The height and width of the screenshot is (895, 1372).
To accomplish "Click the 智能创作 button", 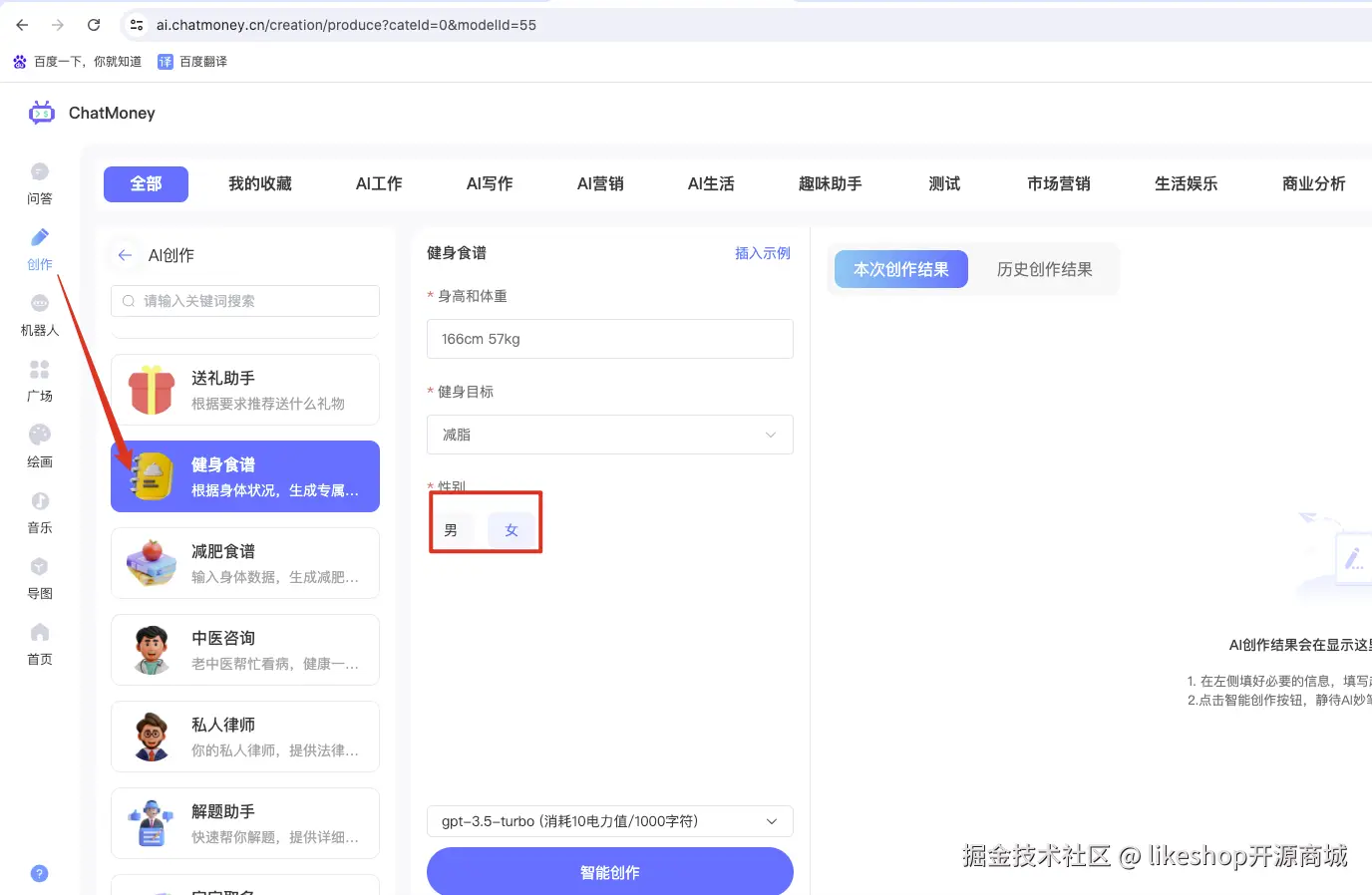I will click(x=610, y=871).
